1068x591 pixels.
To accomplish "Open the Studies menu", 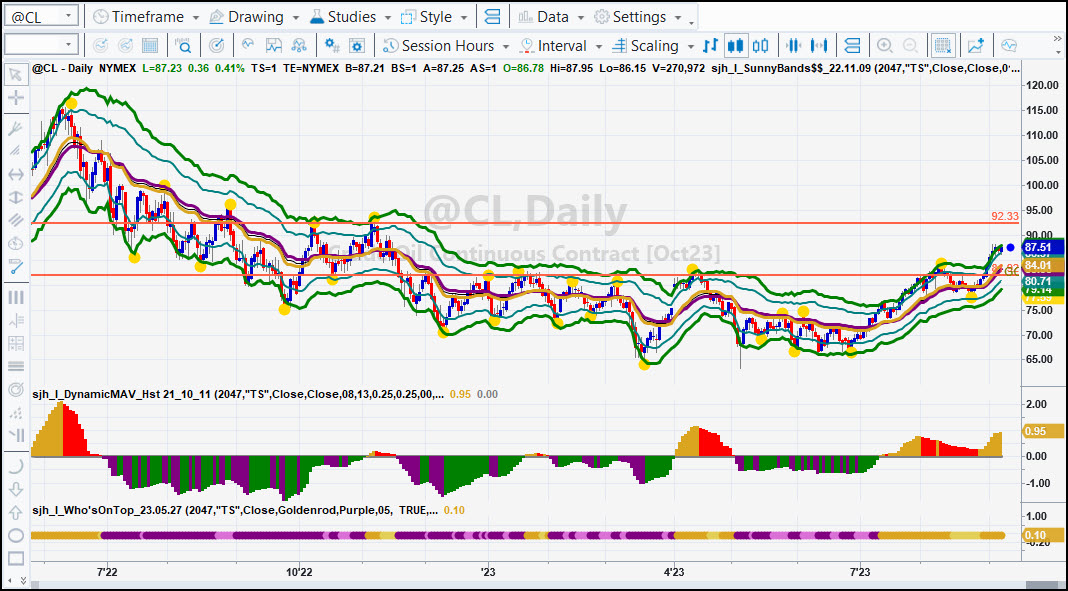I will point(343,16).
